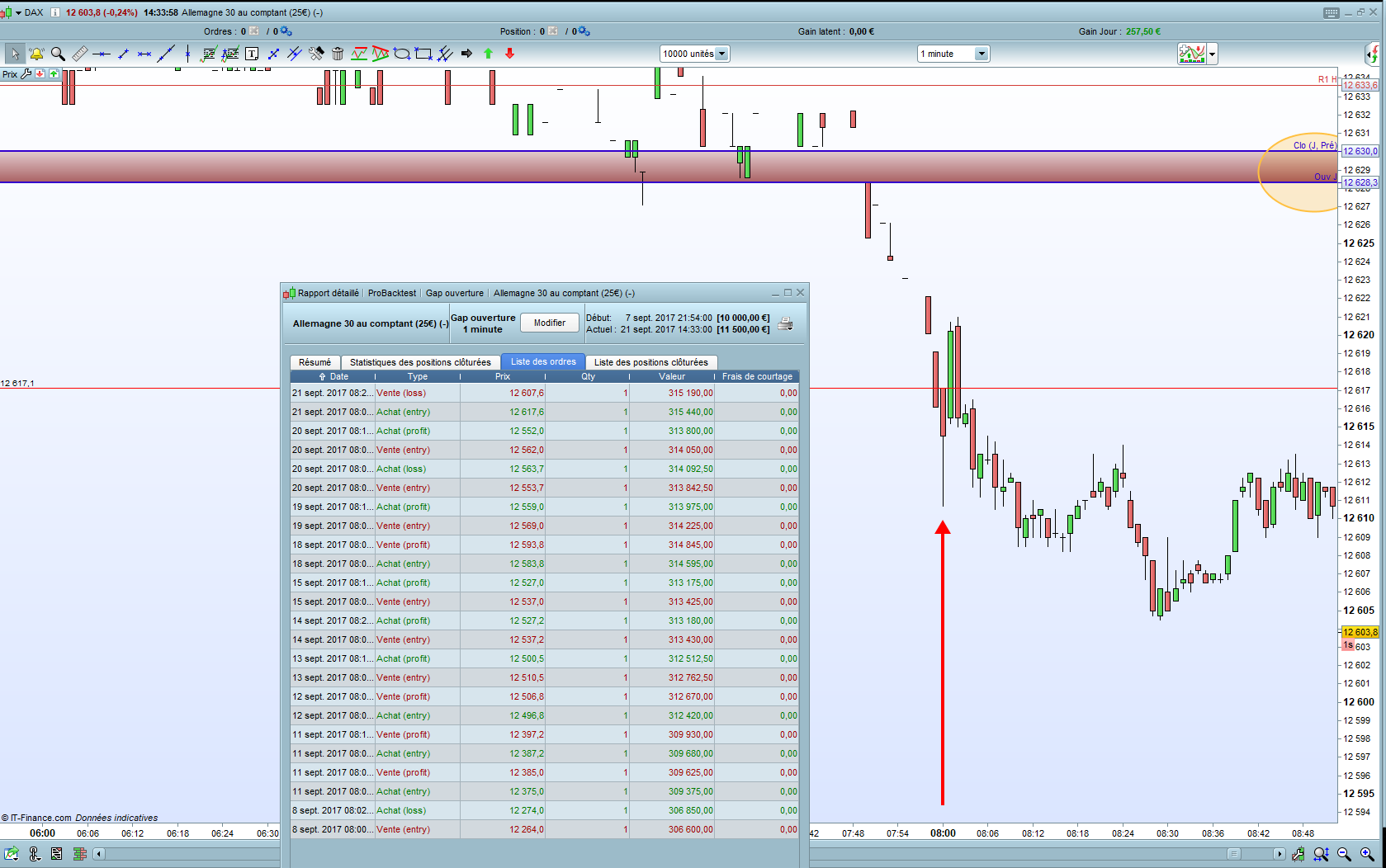Image resolution: width=1386 pixels, height=868 pixels.
Task: Click the zoom out magnifier on chart
Action: pos(1344,854)
